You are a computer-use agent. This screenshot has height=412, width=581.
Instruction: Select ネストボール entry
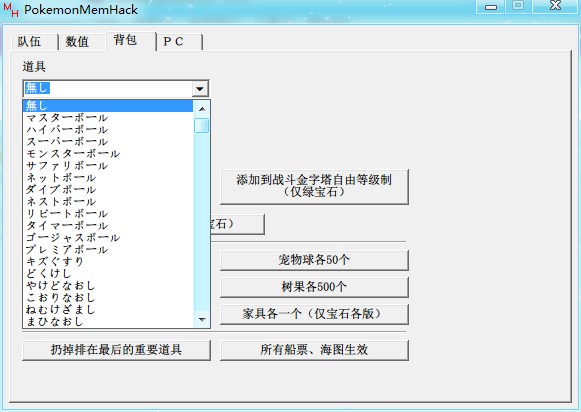coord(109,202)
